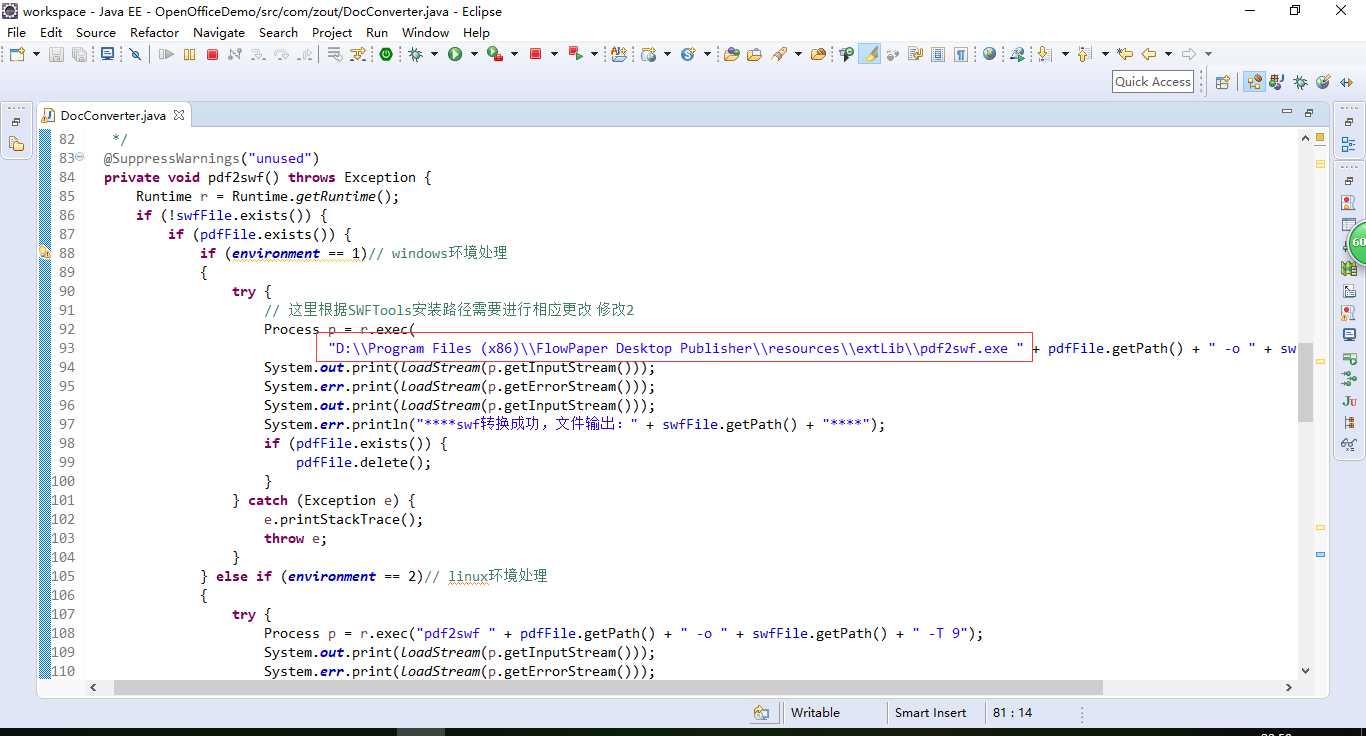Close the DocConverter.java tab

[179, 115]
